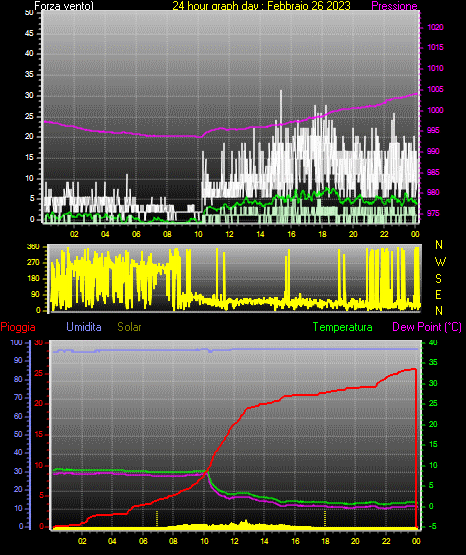Click the E compass direction label

tap(438, 294)
